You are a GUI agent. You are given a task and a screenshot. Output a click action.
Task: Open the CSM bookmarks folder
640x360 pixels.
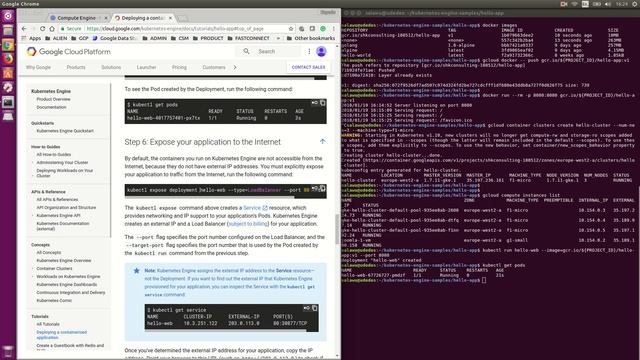180,38
